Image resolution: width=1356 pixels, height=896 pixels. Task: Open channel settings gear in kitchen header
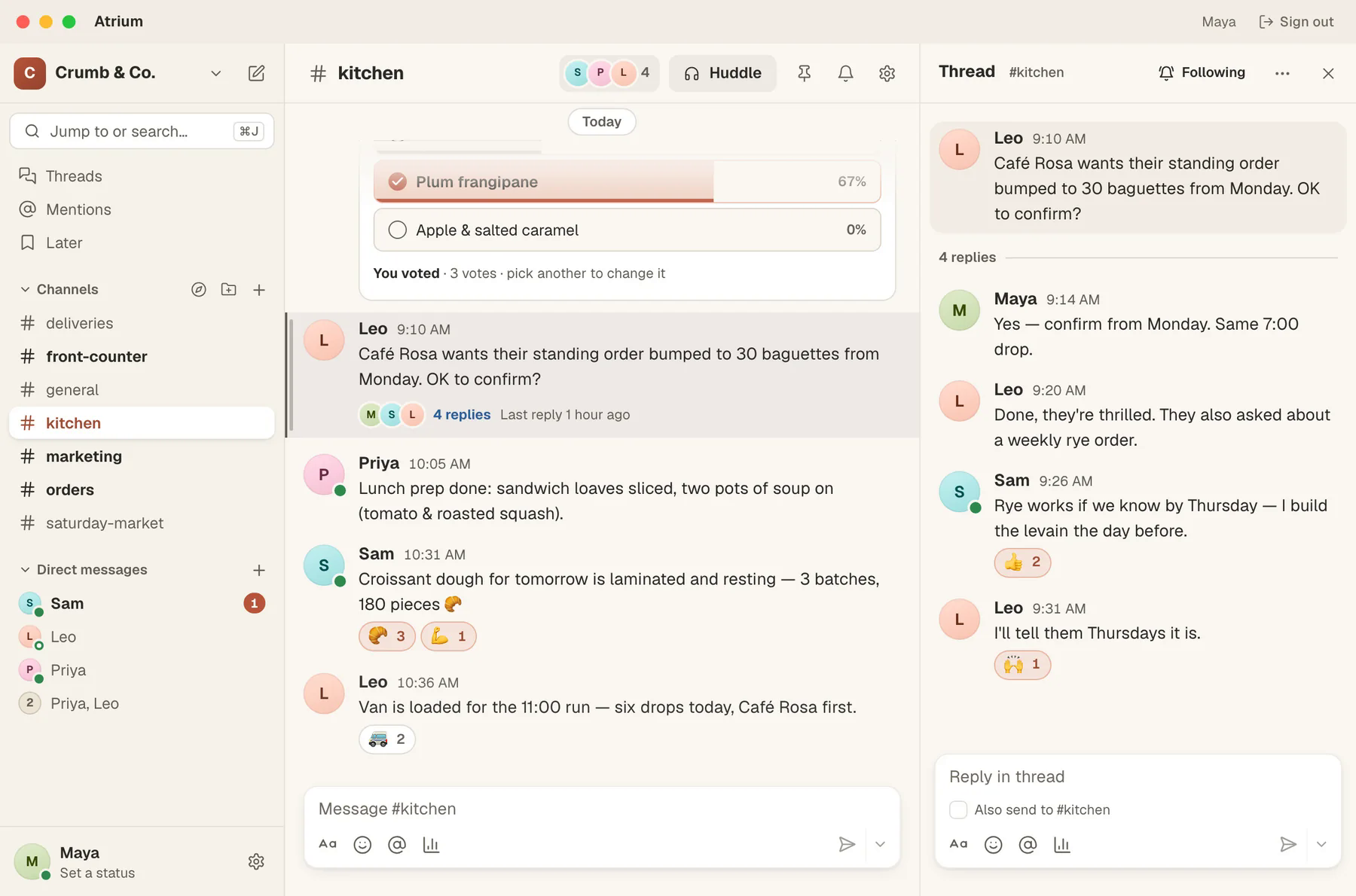(887, 73)
